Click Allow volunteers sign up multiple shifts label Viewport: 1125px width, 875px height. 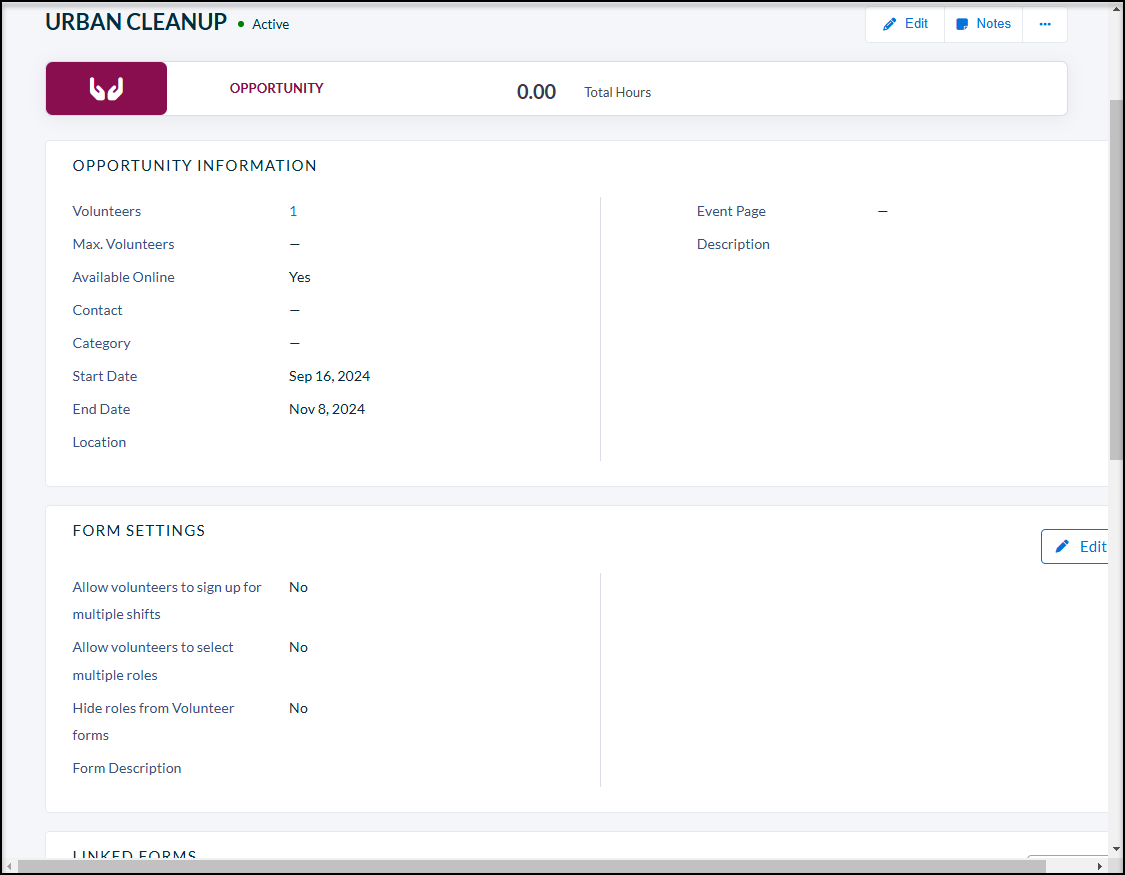pos(166,600)
